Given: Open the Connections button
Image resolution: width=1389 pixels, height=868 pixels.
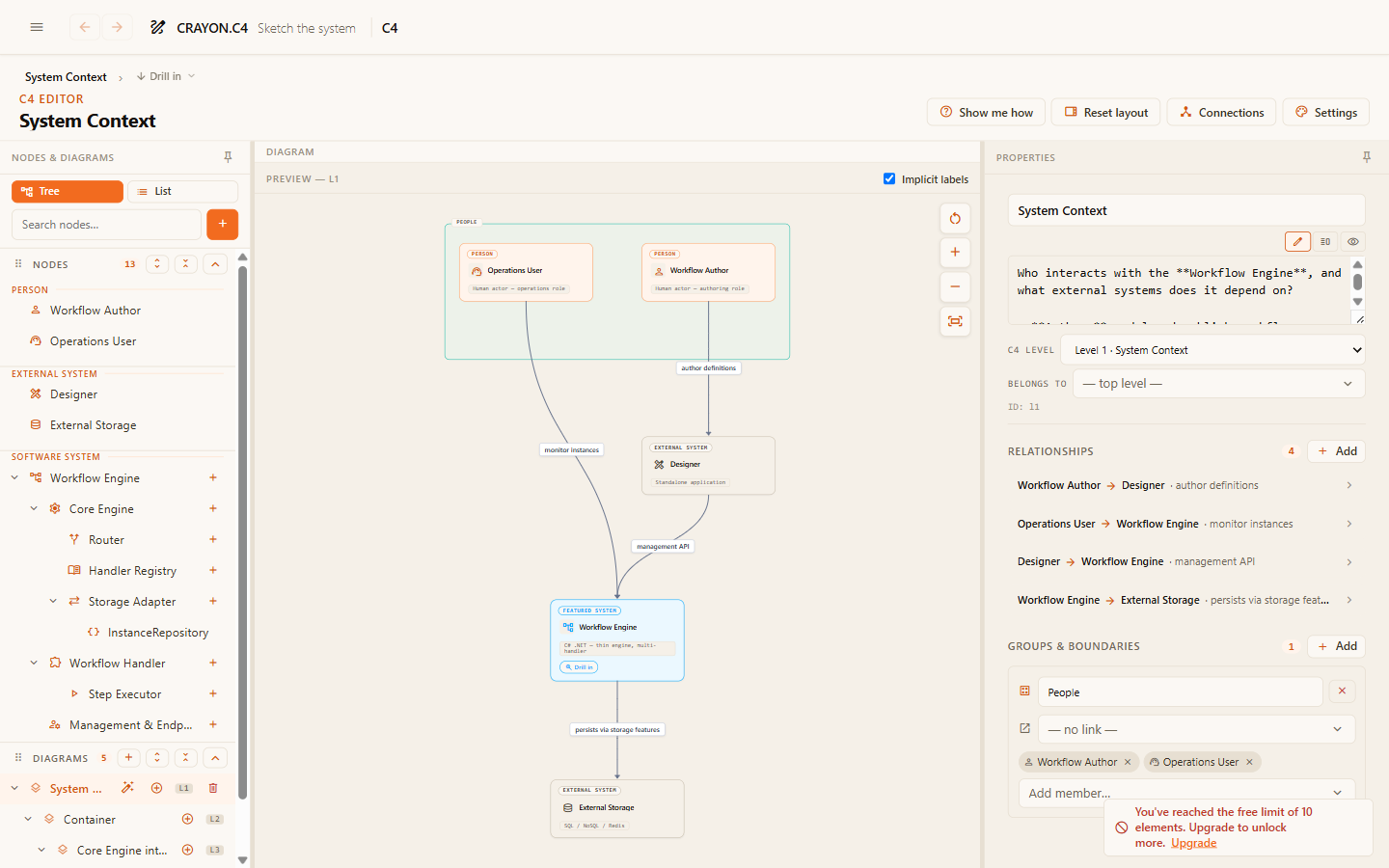Looking at the screenshot, I should 1221,112.
